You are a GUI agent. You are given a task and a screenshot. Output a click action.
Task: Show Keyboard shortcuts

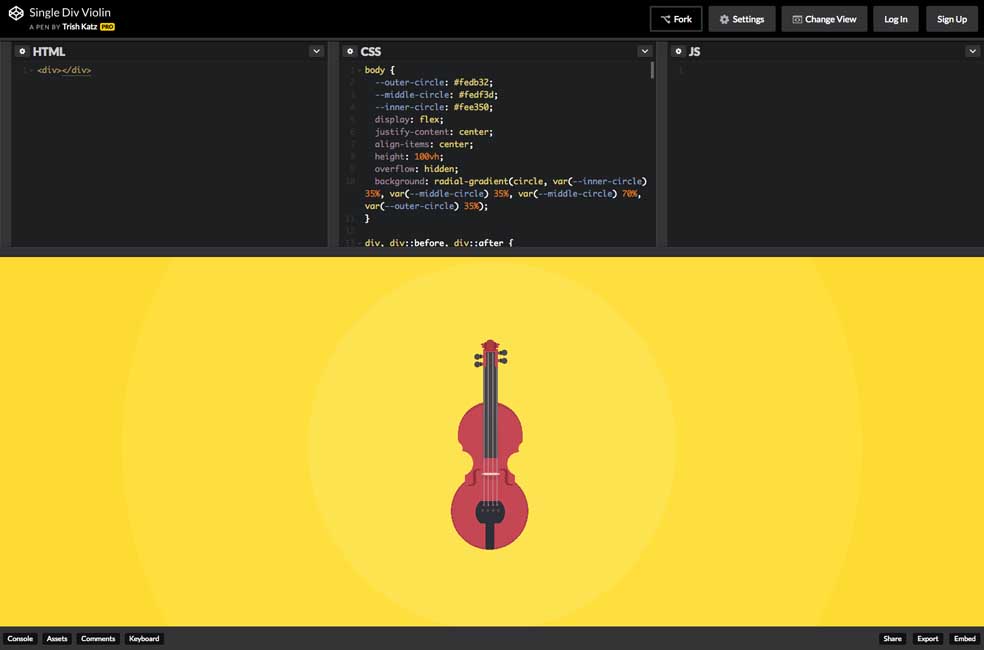pos(144,639)
